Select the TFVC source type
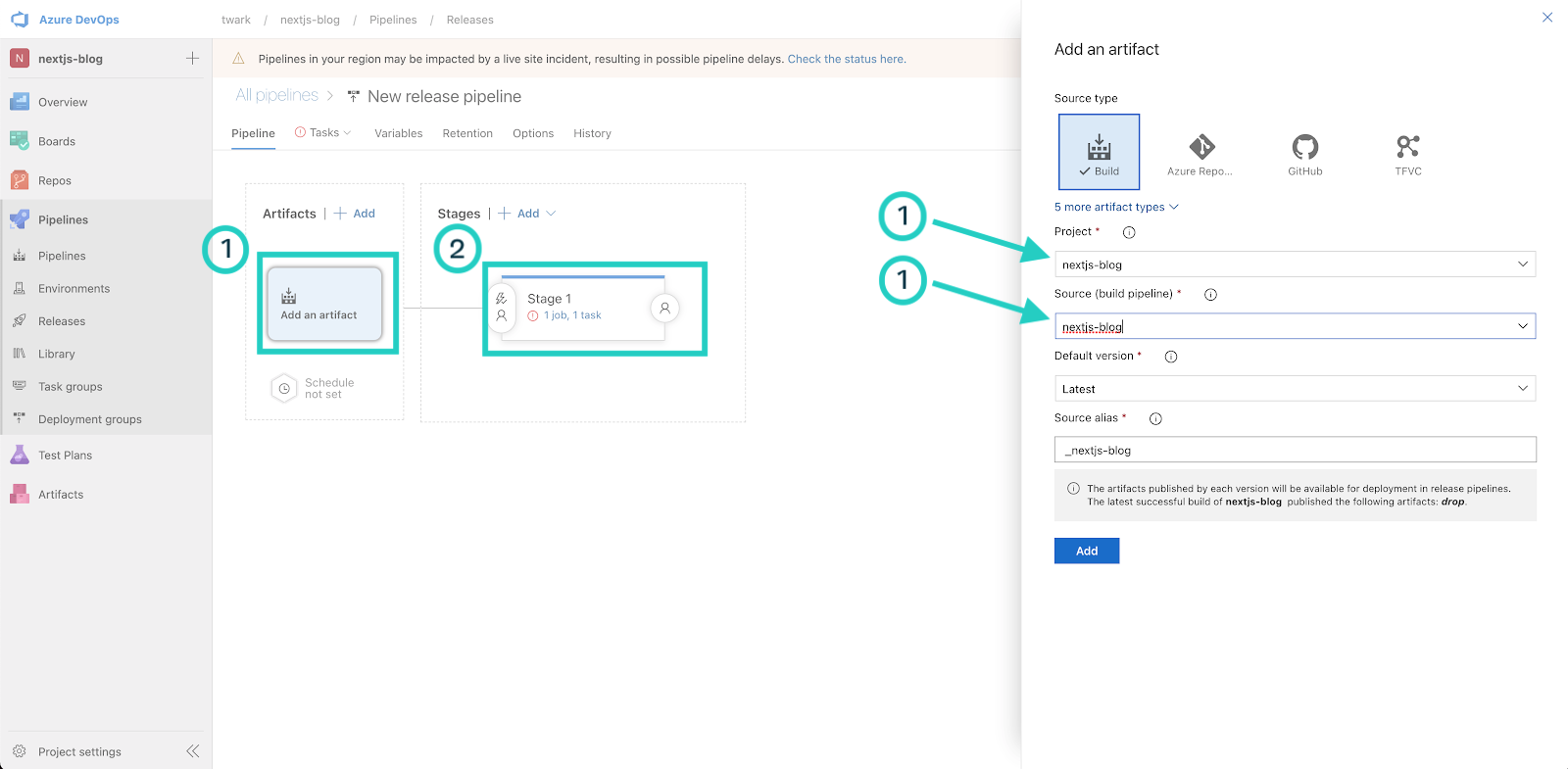Image resolution: width=1568 pixels, height=769 pixels. 1408,153
